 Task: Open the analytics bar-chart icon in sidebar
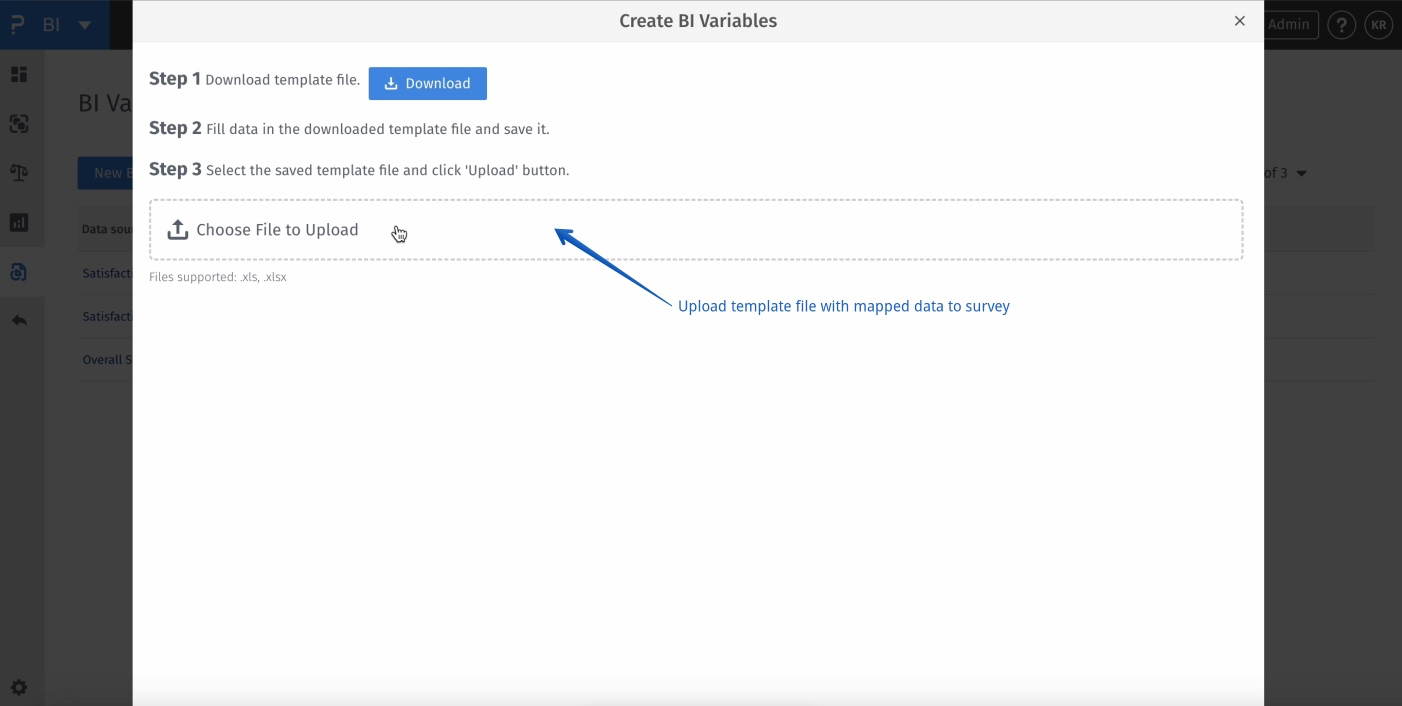coord(20,222)
